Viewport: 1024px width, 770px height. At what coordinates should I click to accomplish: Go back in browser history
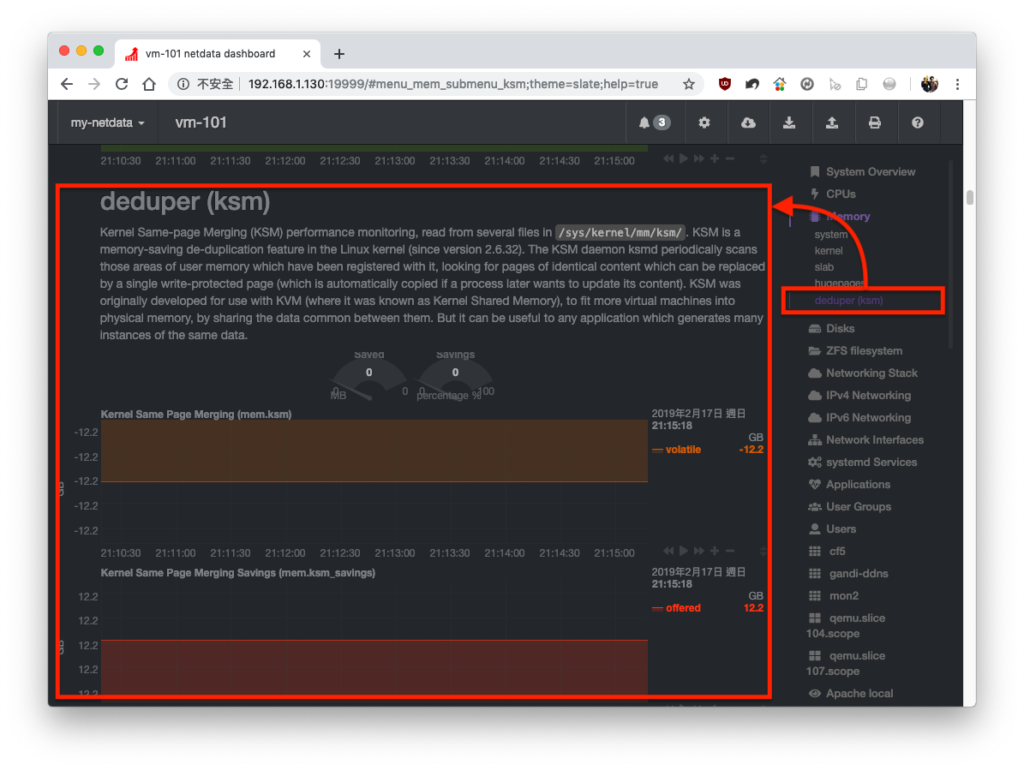67,84
